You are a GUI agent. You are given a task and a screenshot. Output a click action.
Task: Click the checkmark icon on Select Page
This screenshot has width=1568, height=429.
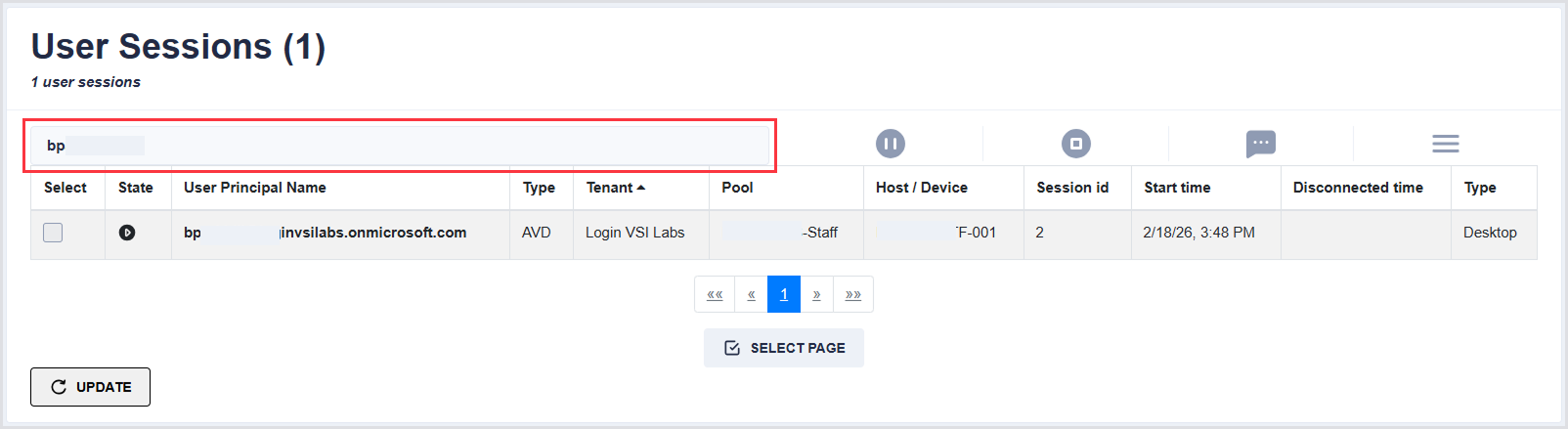point(732,348)
